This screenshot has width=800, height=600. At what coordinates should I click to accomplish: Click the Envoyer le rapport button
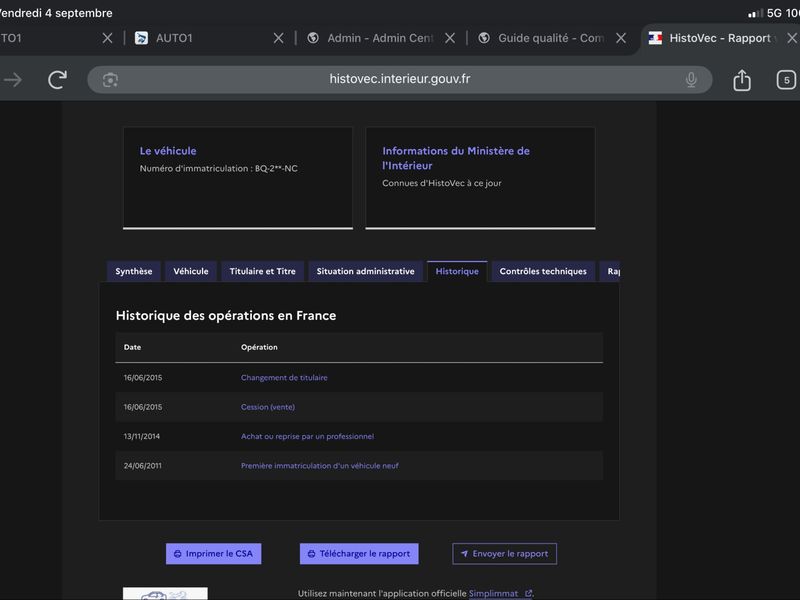click(x=505, y=554)
